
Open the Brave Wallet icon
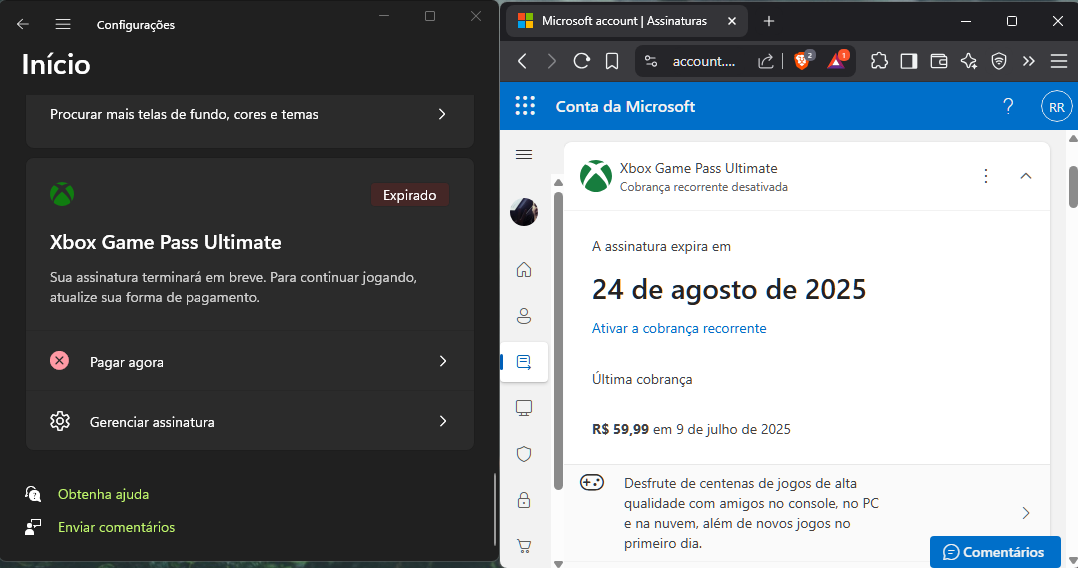[x=939, y=61]
